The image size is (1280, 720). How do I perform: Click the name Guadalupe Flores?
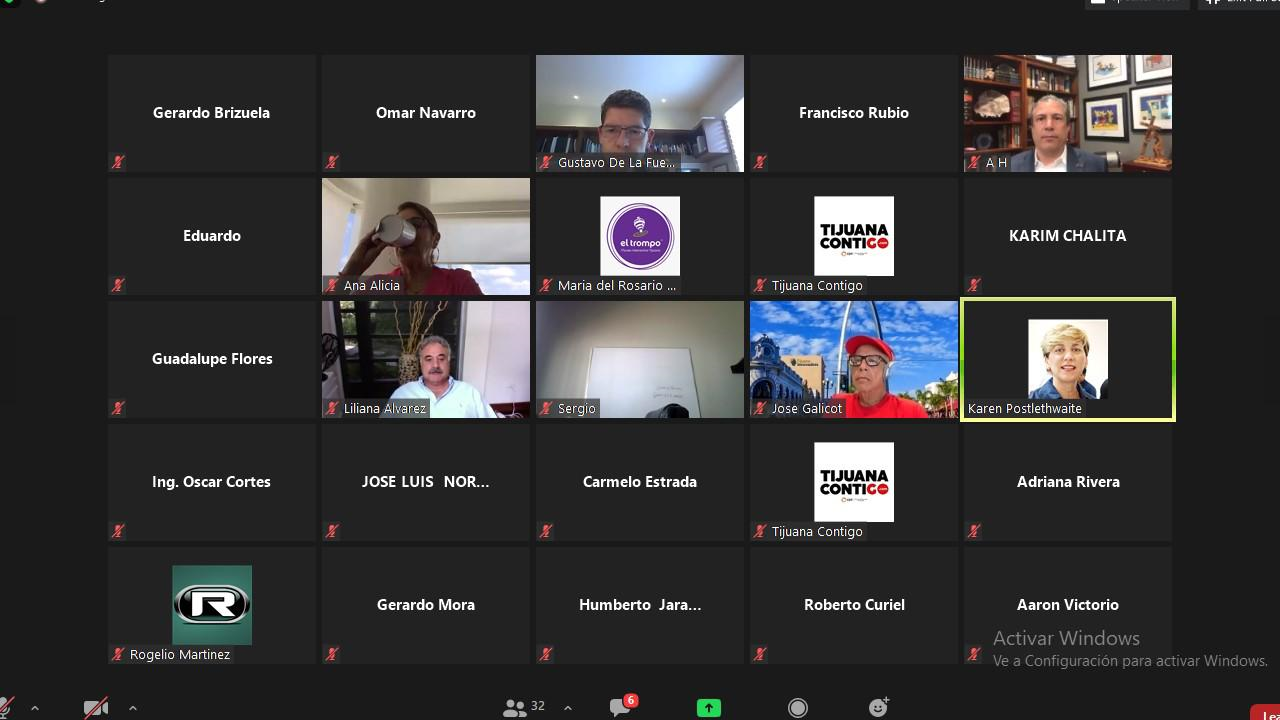212,359
